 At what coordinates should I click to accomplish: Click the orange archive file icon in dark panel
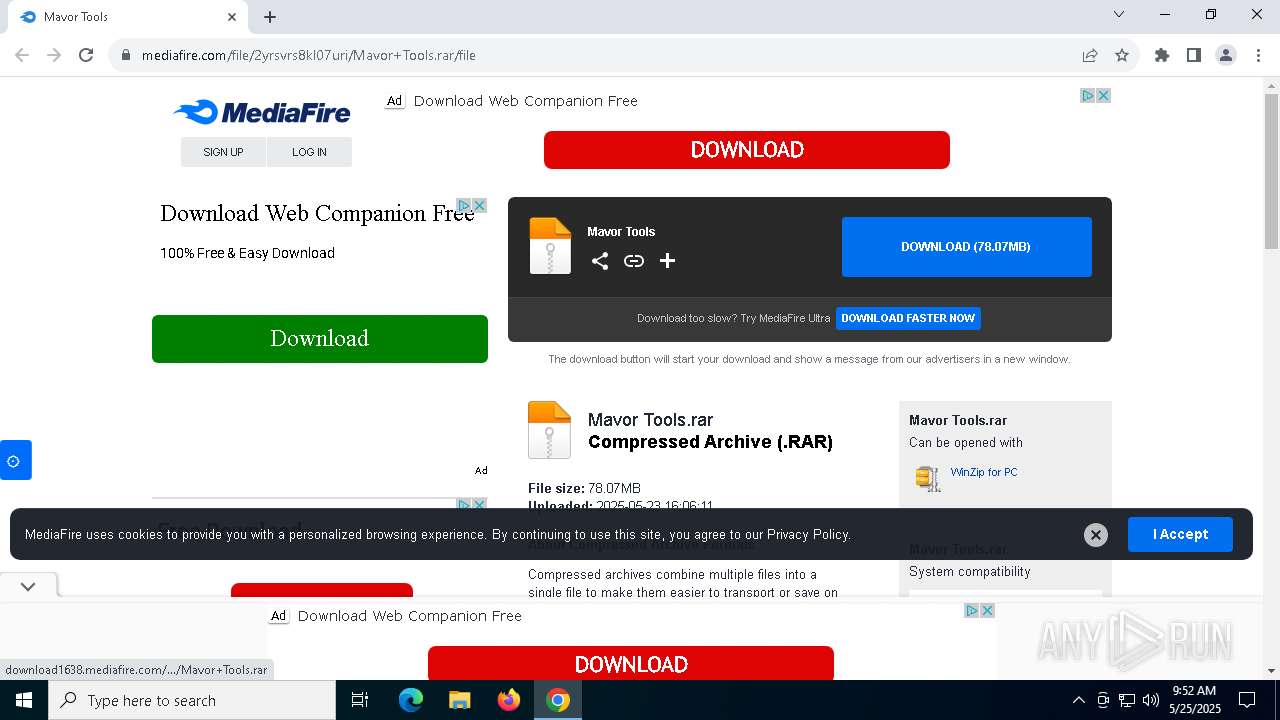(x=550, y=246)
